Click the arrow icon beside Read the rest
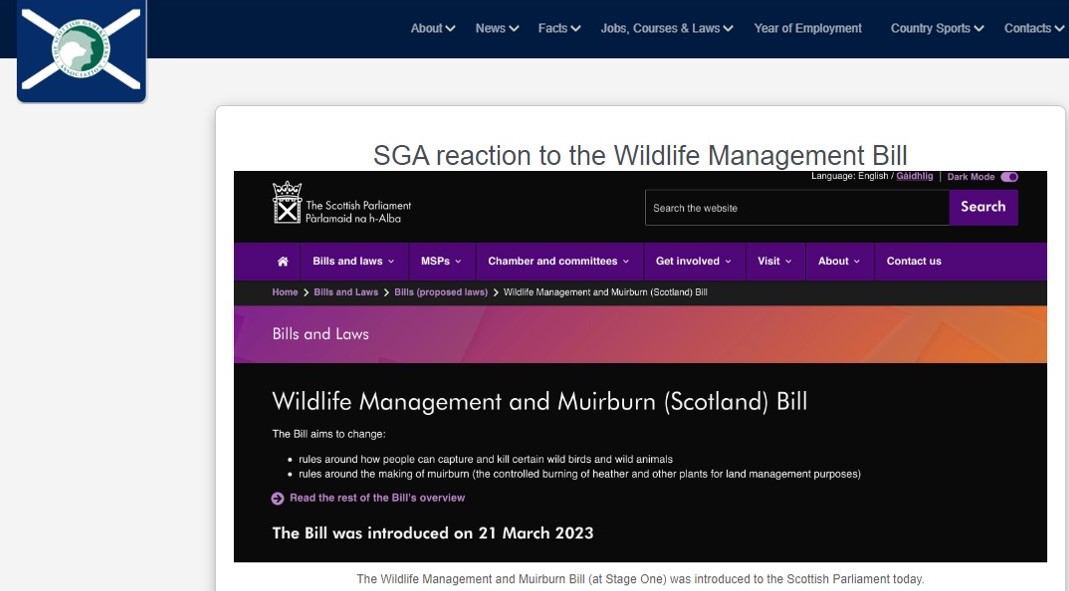 (x=278, y=498)
